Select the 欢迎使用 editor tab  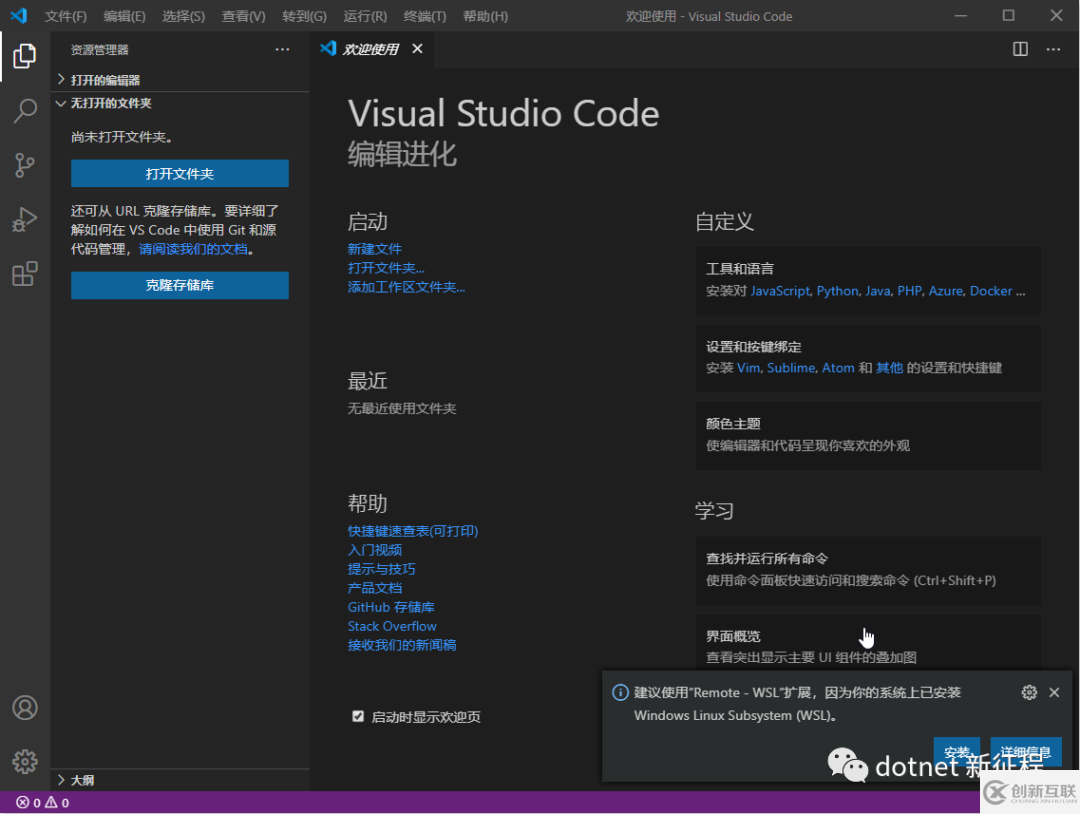pyautogui.click(x=370, y=49)
